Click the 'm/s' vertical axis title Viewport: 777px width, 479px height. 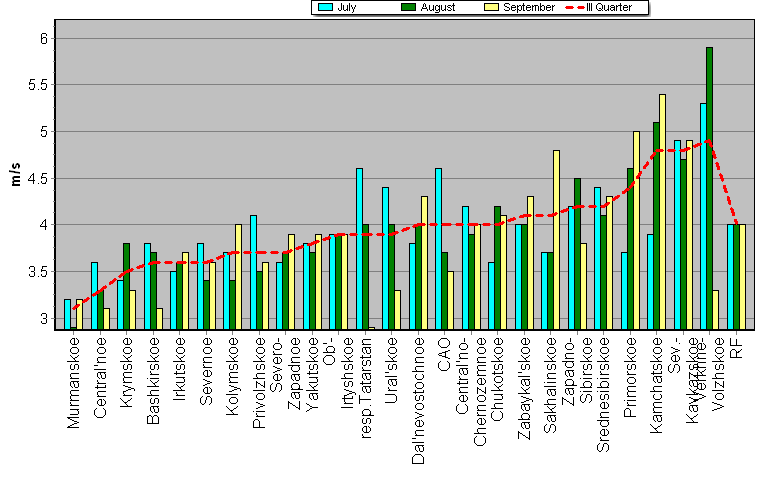tap(15, 174)
